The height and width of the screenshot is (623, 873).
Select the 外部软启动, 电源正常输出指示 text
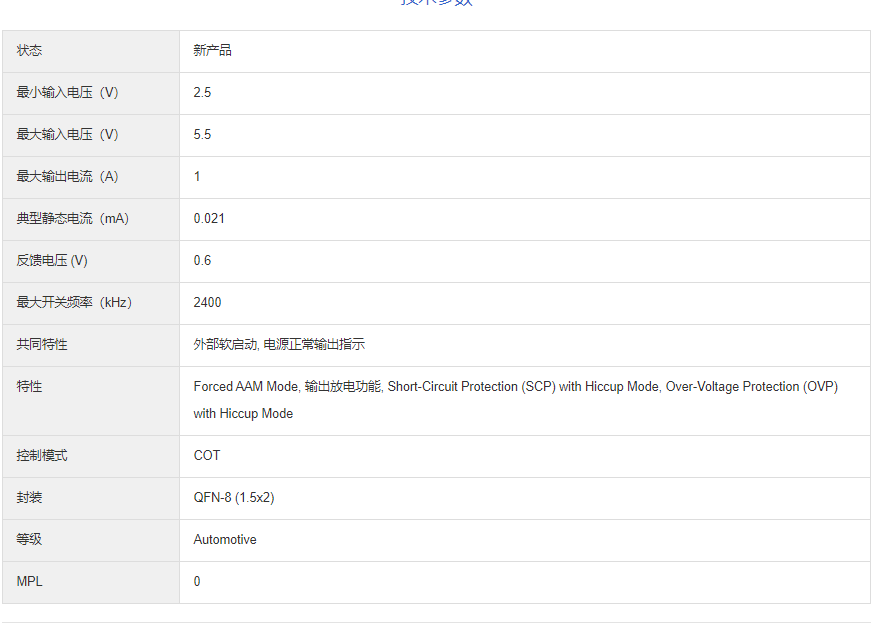[279, 345]
